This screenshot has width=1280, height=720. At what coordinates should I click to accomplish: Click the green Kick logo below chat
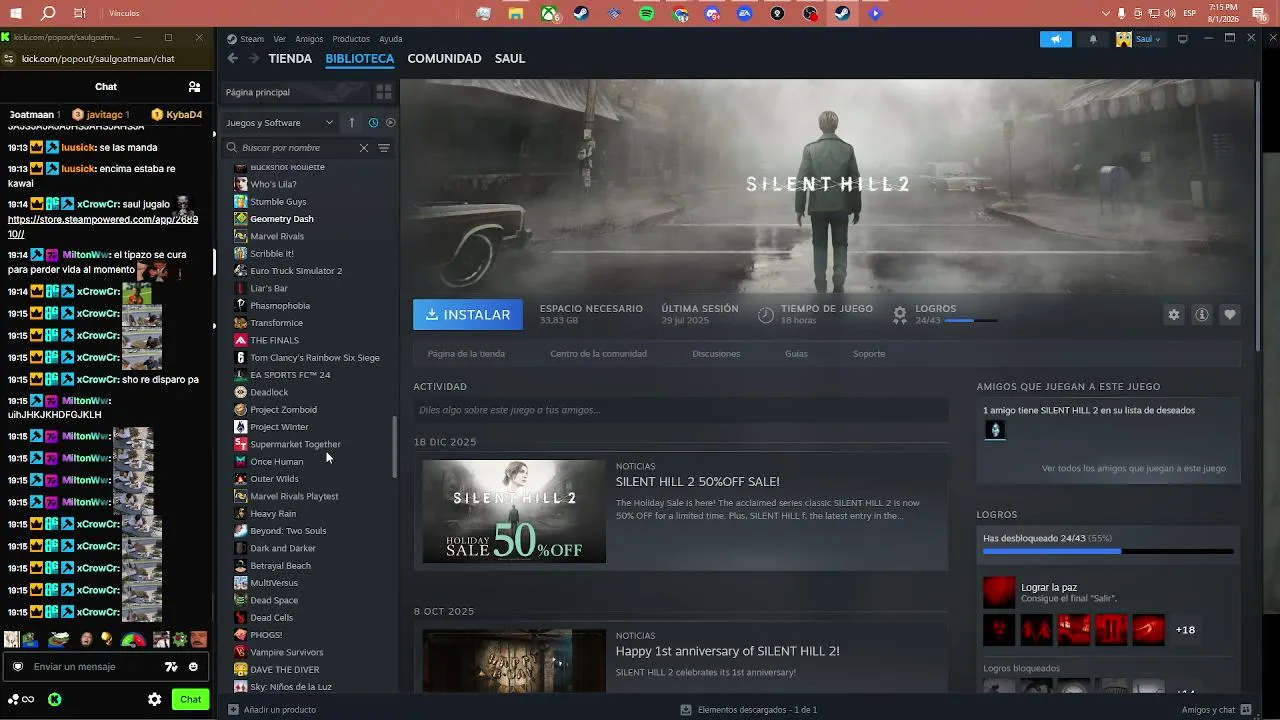pos(55,700)
